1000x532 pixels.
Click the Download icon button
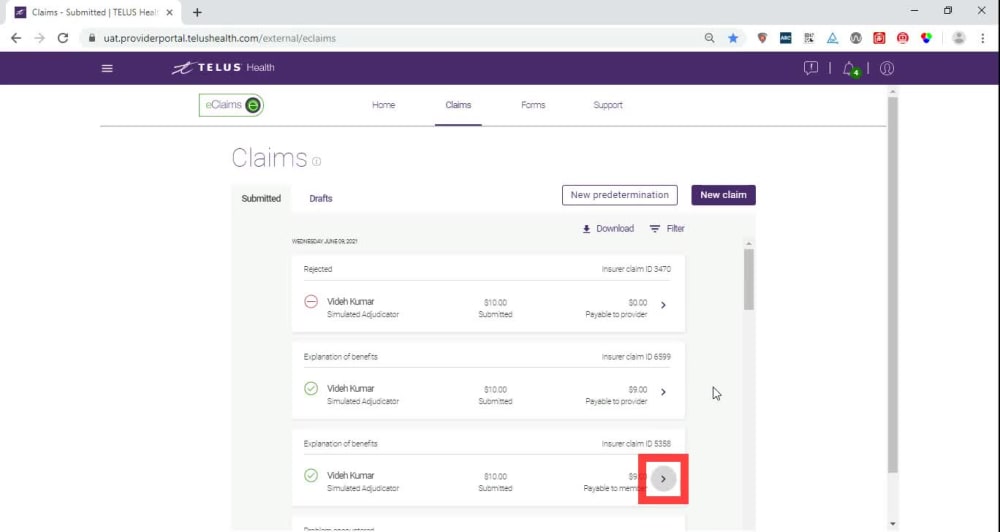(x=608, y=228)
